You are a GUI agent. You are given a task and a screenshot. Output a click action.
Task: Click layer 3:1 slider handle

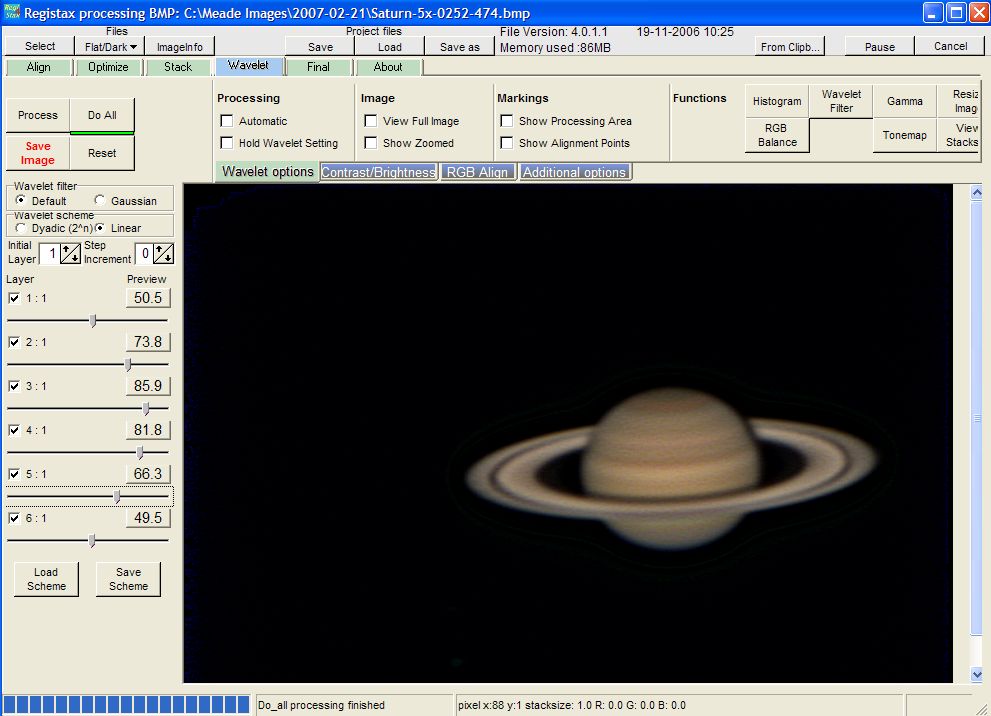click(x=146, y=408)
